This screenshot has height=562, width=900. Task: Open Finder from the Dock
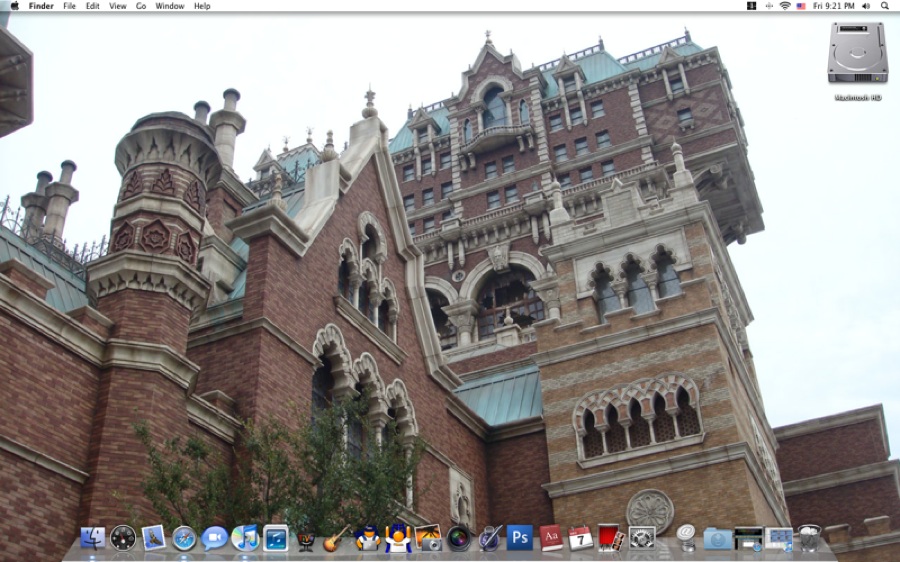pos(92,538)
